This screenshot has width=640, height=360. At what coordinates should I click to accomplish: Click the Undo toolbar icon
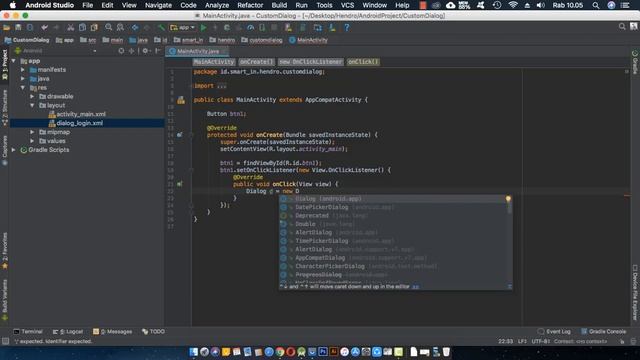[x=44, y=27]
